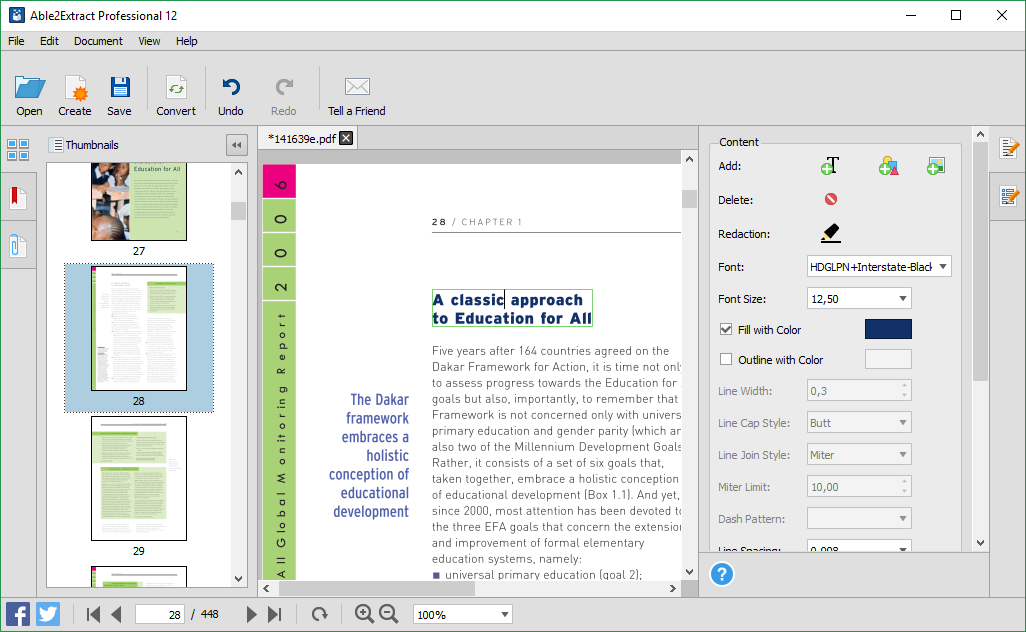The image size is (1026, 632).
Task: Rotate the page view
Action: 319,614
